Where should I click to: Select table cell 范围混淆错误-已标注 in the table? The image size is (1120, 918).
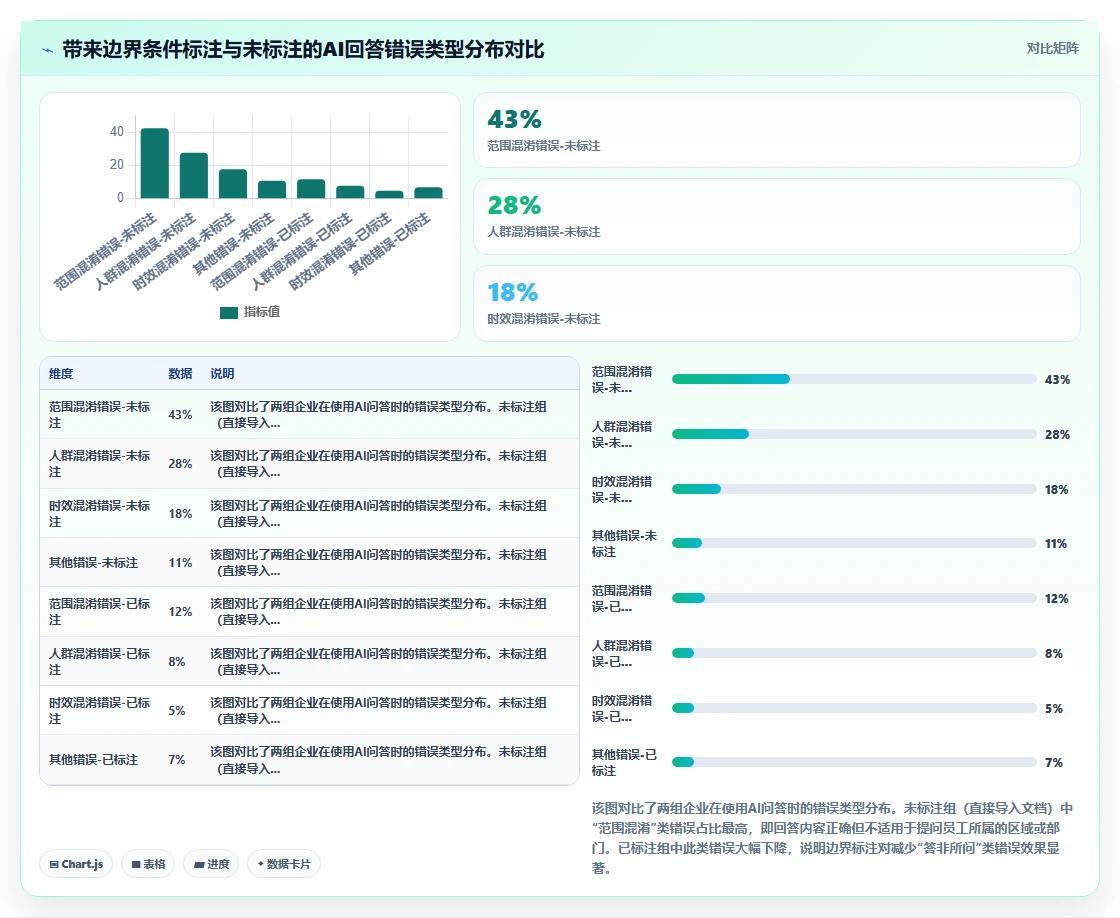(x=100, y=612)
